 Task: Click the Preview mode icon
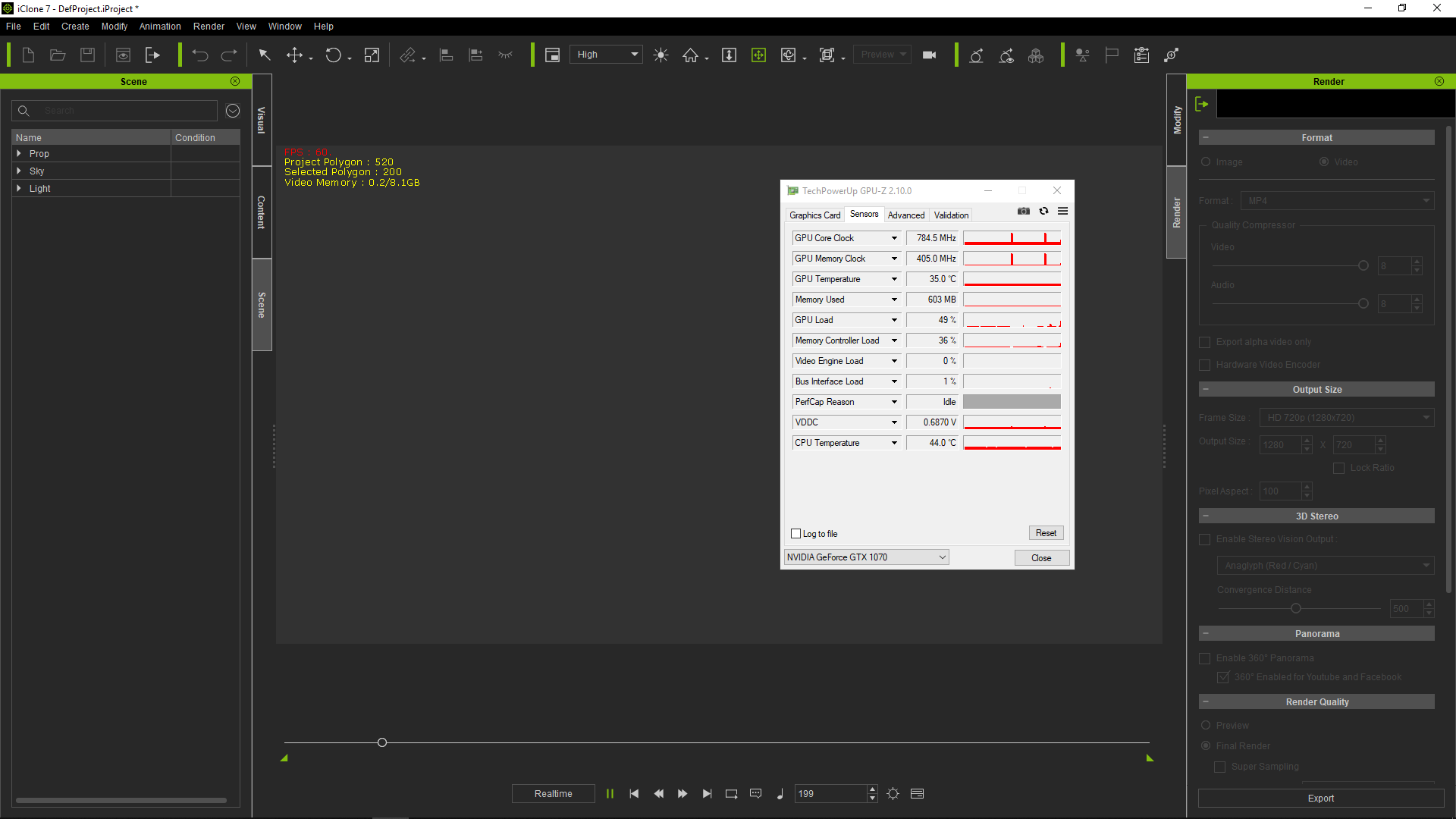click(878, 54)
